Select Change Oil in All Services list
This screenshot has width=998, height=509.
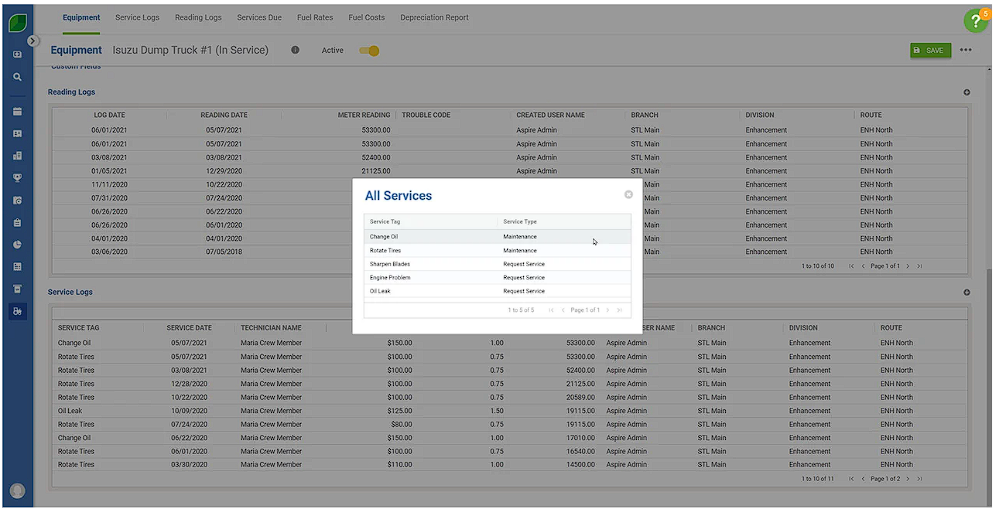[x=497, y=237]
